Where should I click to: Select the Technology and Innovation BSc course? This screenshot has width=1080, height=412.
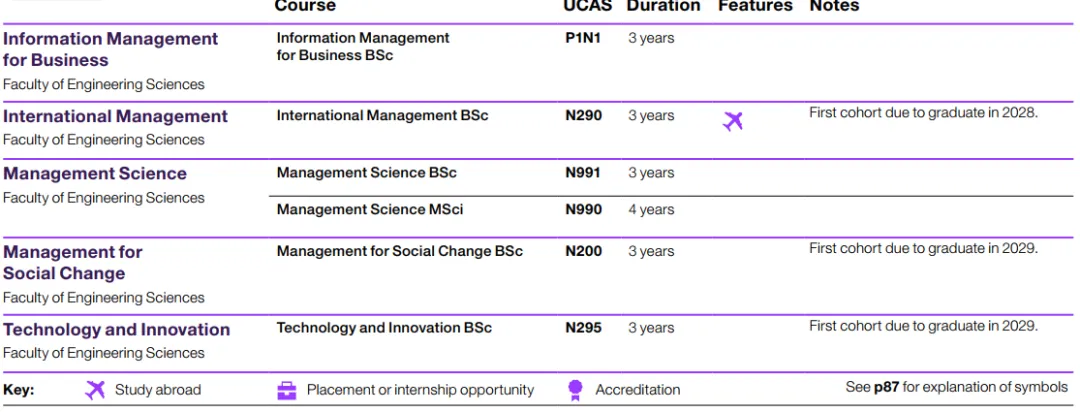pos(384,328)
